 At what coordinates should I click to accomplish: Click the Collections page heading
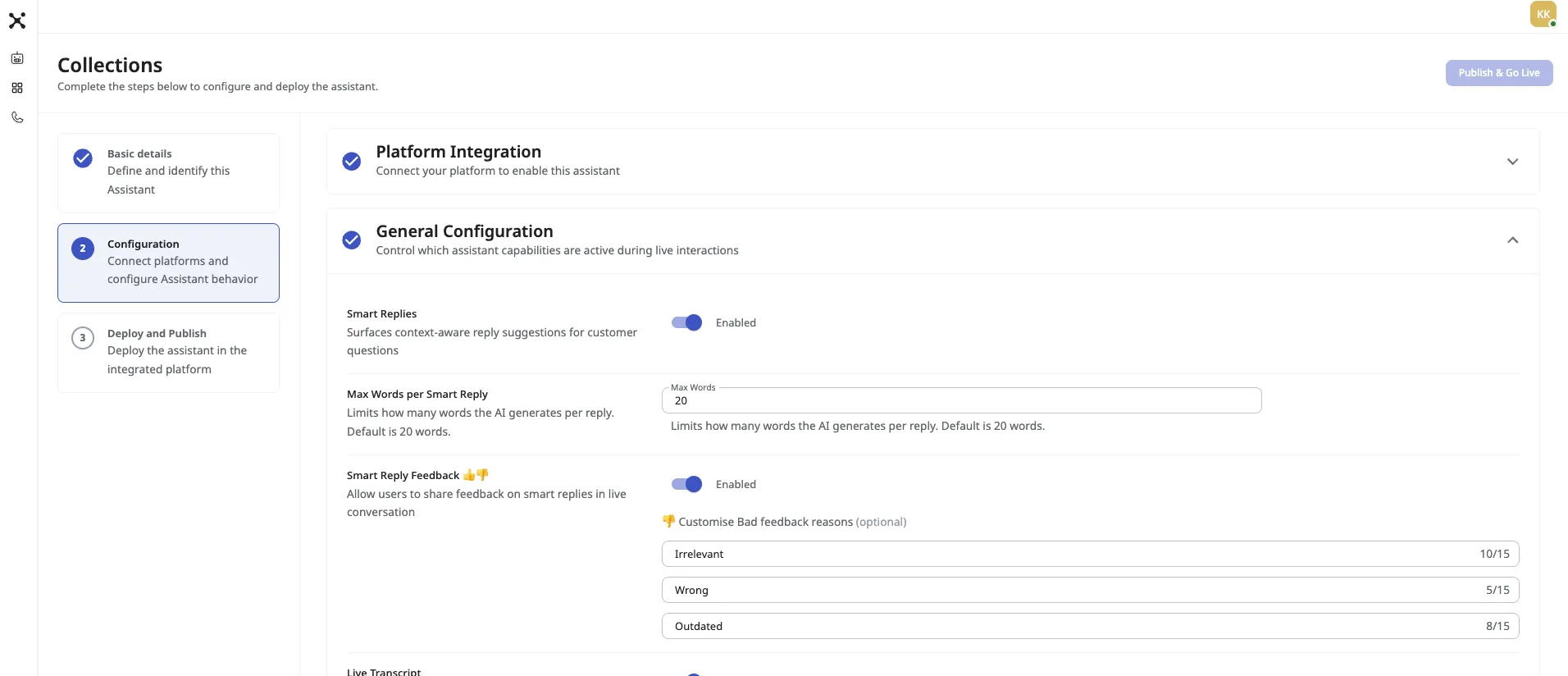point(110,65)
